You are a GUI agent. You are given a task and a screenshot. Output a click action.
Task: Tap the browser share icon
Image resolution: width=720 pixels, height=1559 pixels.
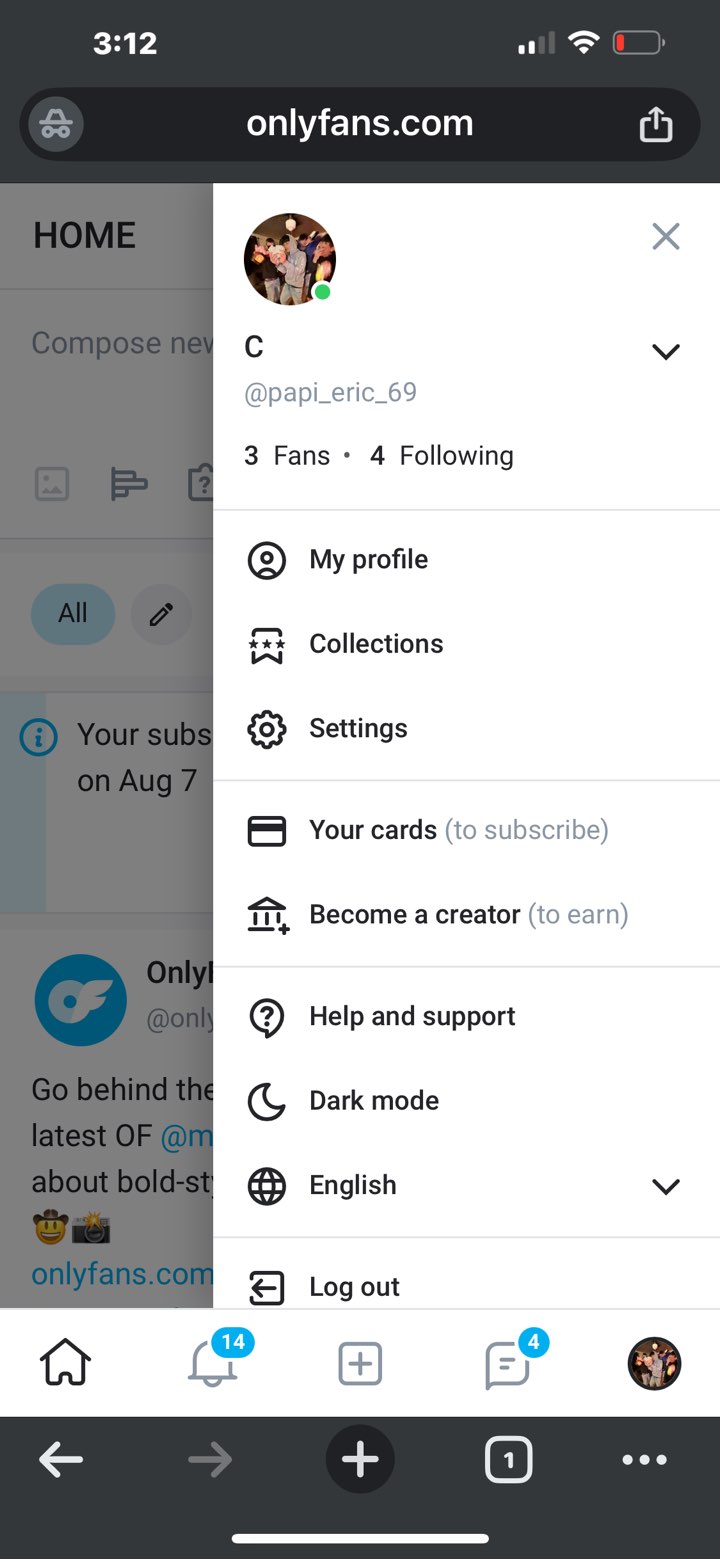click(x=656, y=125)
